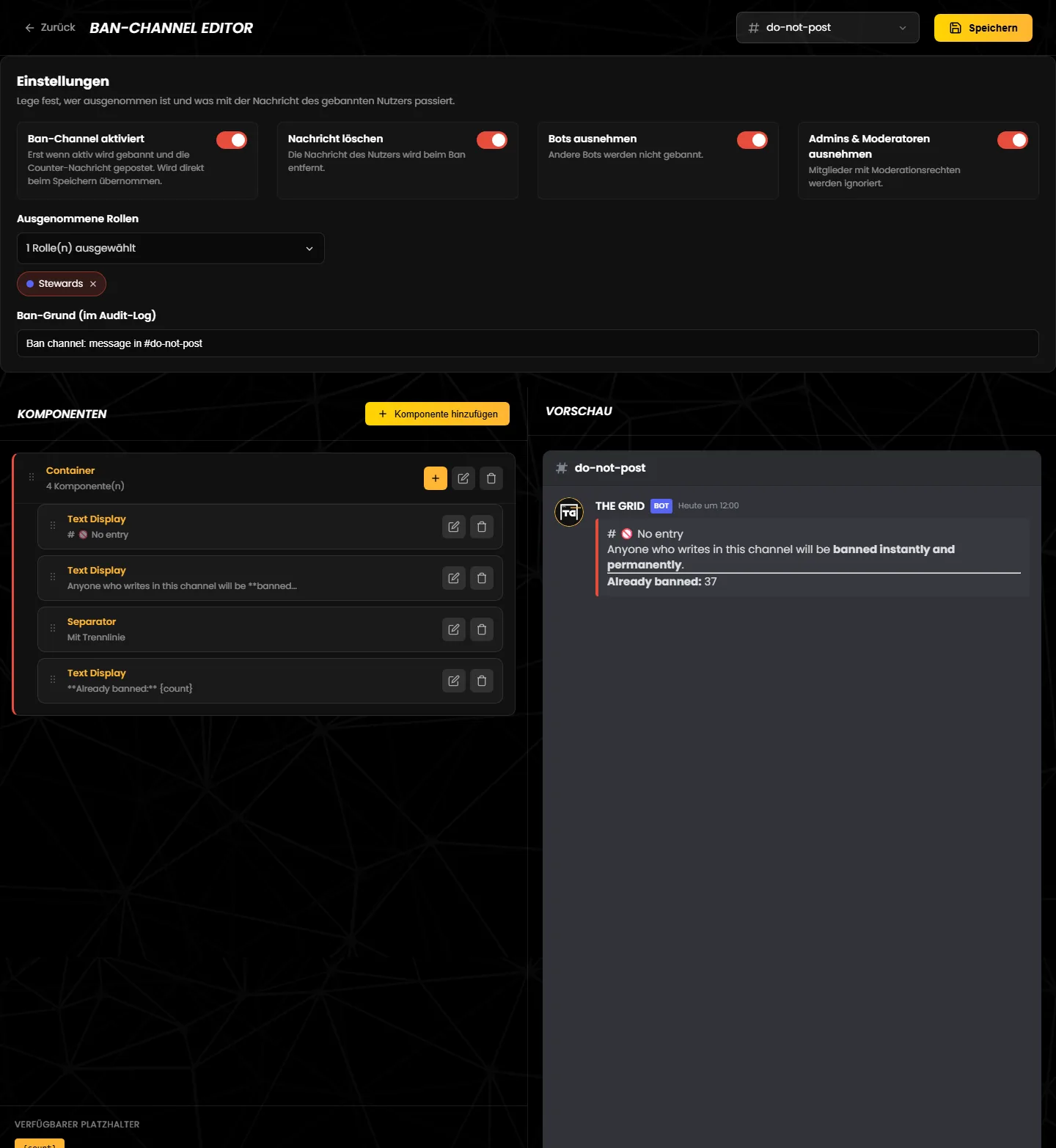Delete the Separator component
Viewport: 1056px width, 1148px height.
(482, 629)
